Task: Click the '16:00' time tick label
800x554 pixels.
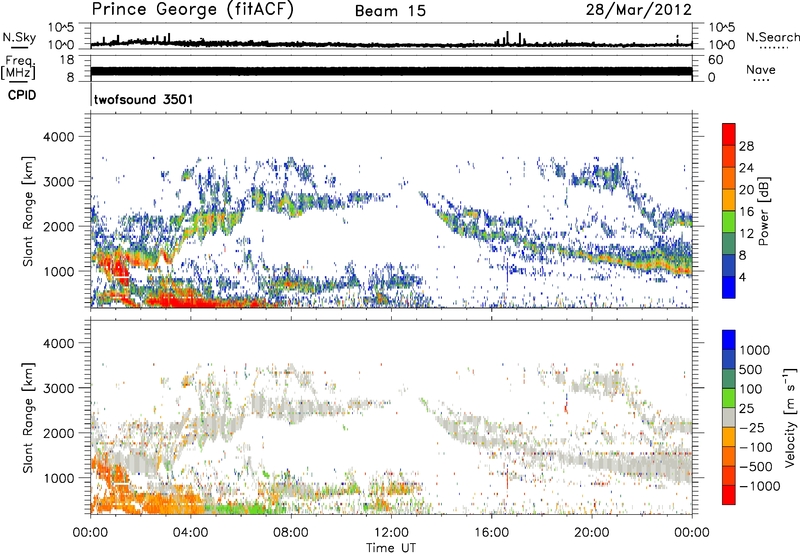Action: (491, 533)
